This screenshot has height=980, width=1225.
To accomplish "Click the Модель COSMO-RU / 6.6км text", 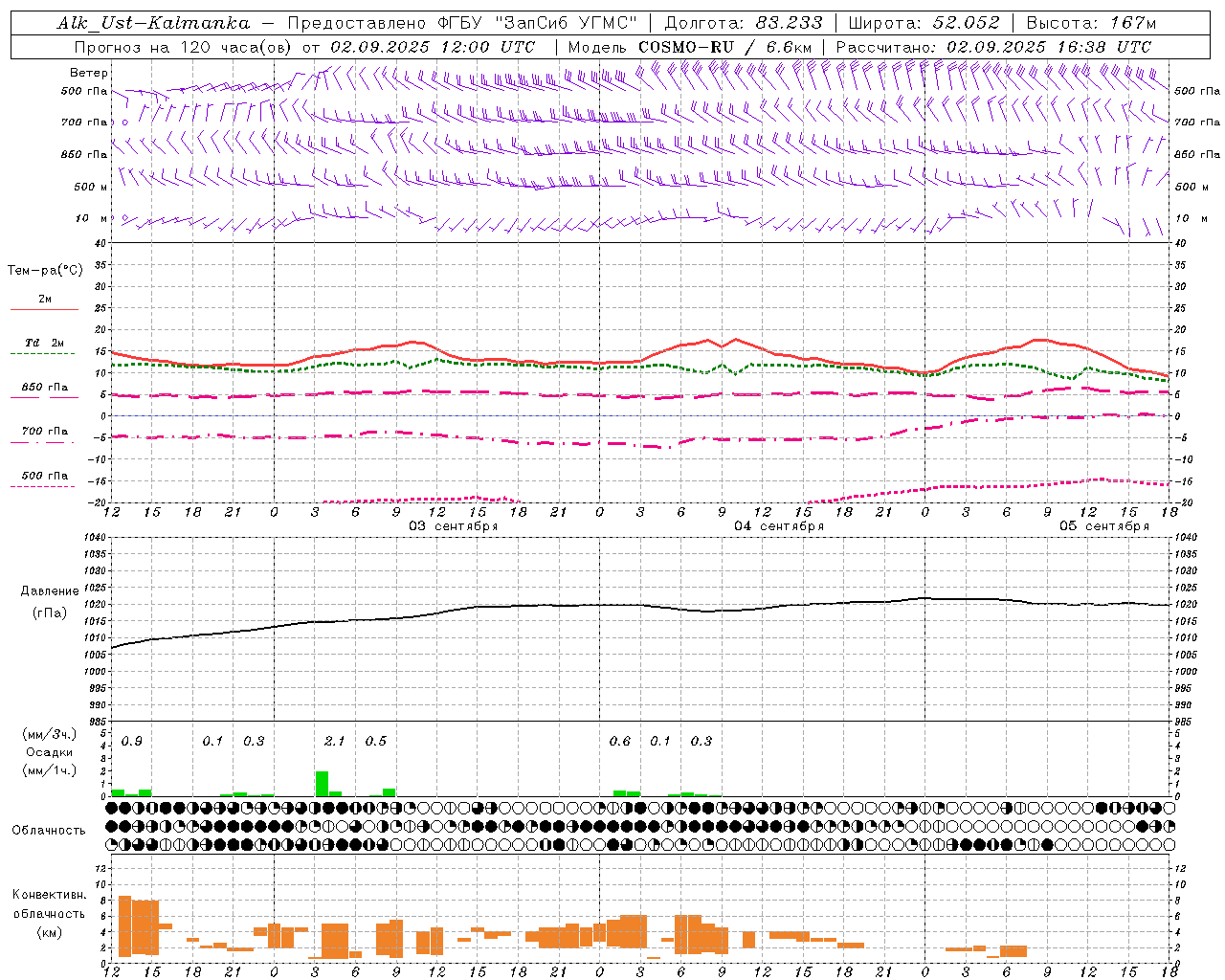I will coord(690,47).
